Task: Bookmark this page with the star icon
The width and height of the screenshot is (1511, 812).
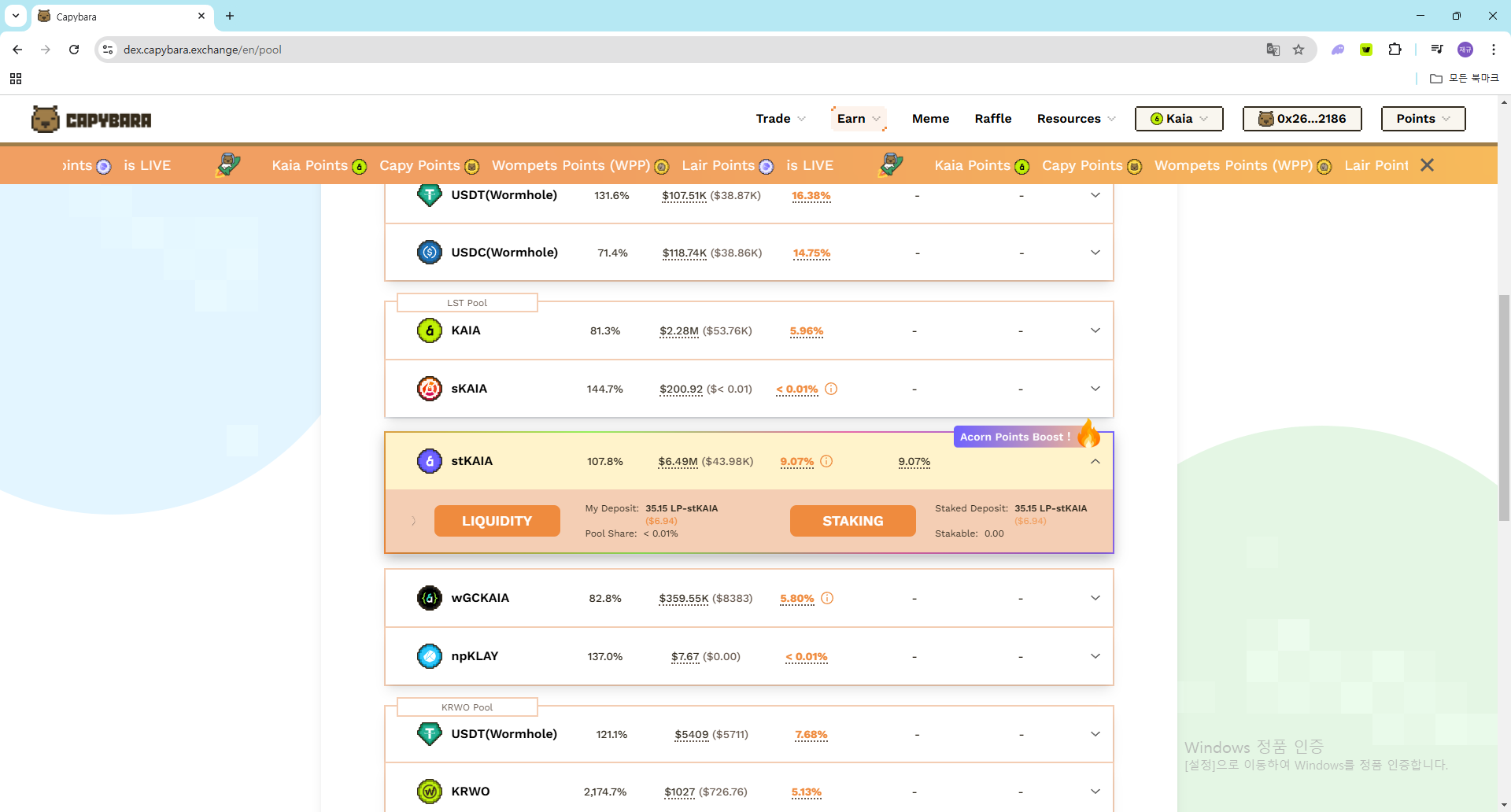Action: tap(1299, 50)
